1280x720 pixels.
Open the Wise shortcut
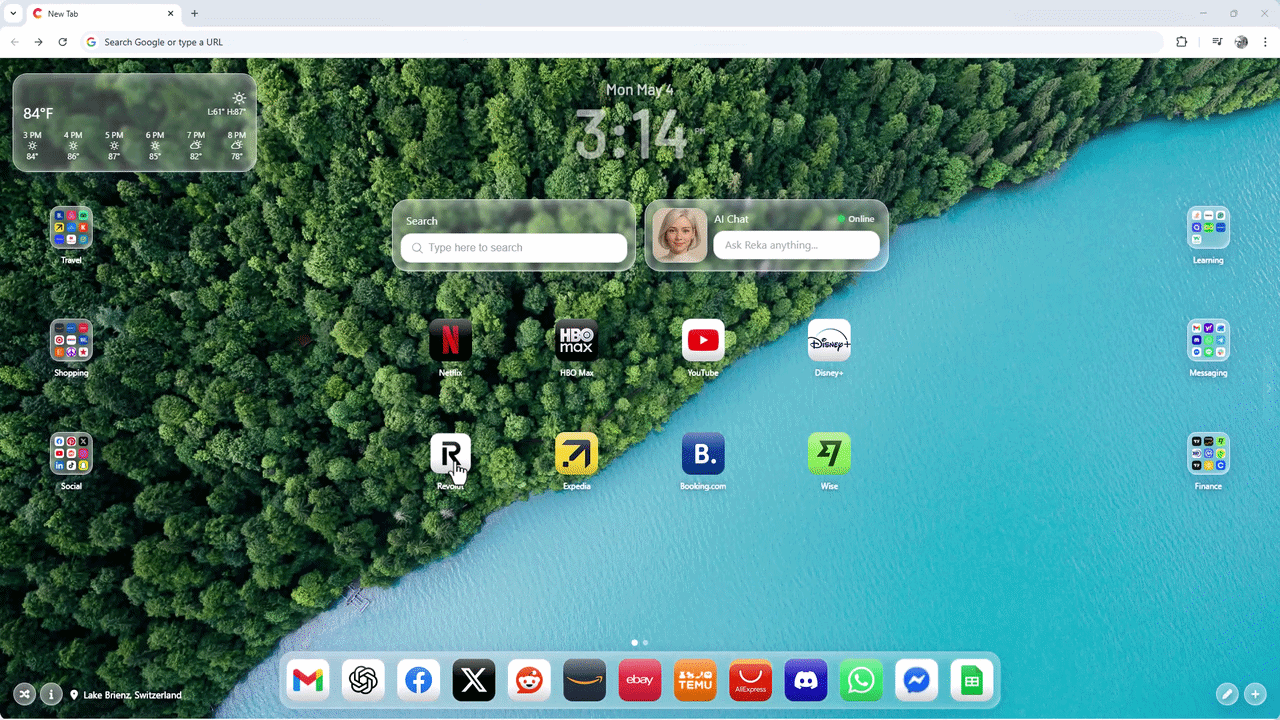[x=829, y=454]
